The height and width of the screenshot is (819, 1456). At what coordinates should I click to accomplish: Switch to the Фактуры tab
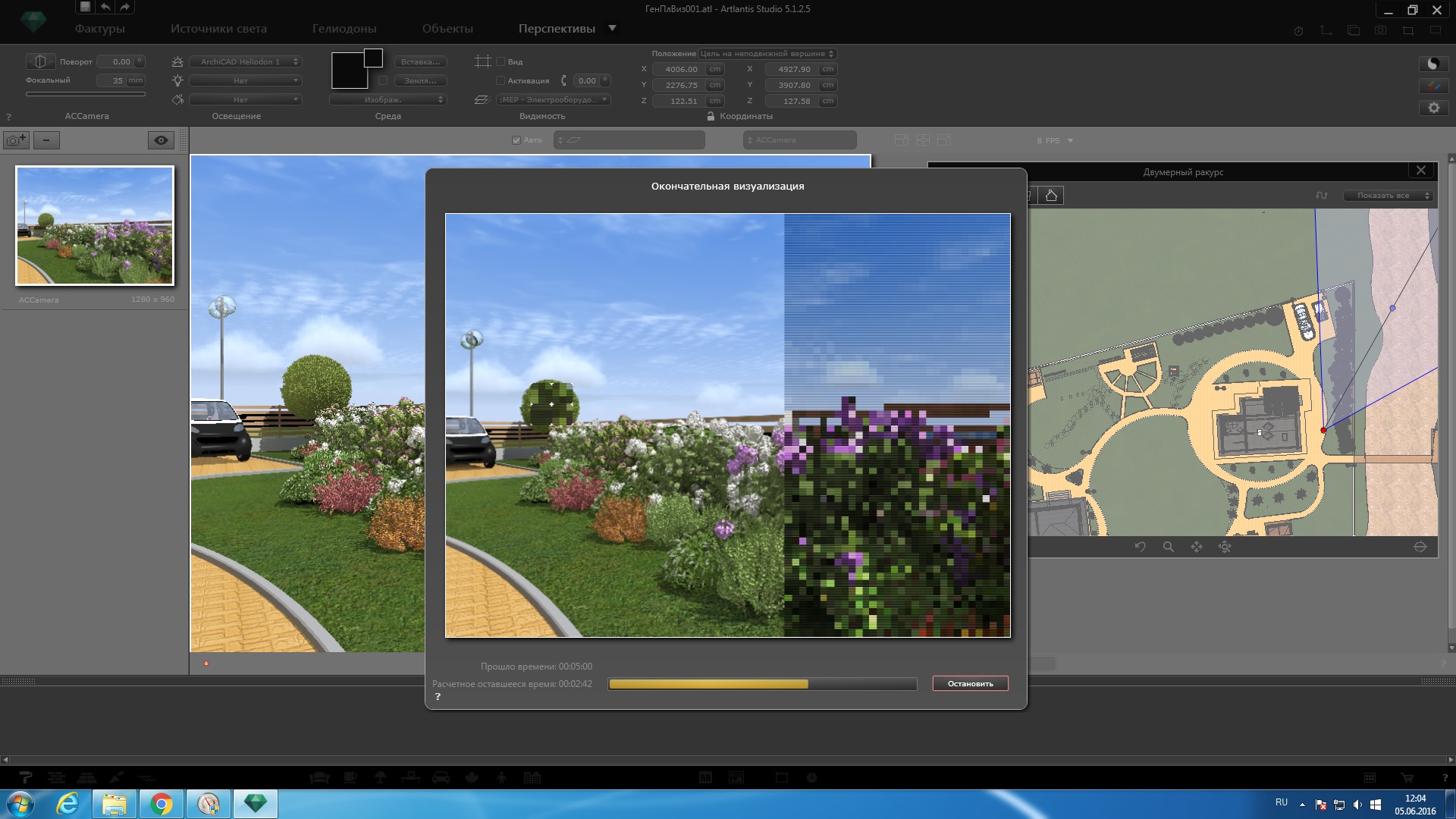(99, 29)
